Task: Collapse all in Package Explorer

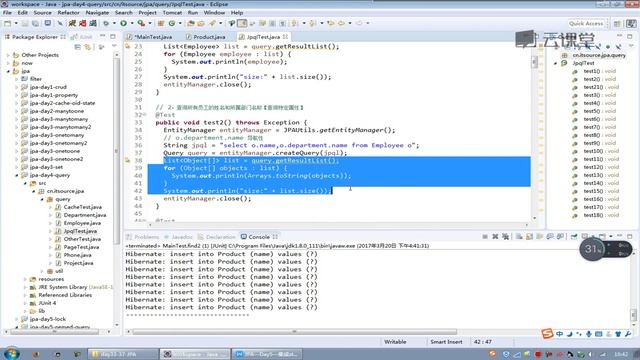Action: click(x=78, y=47)
